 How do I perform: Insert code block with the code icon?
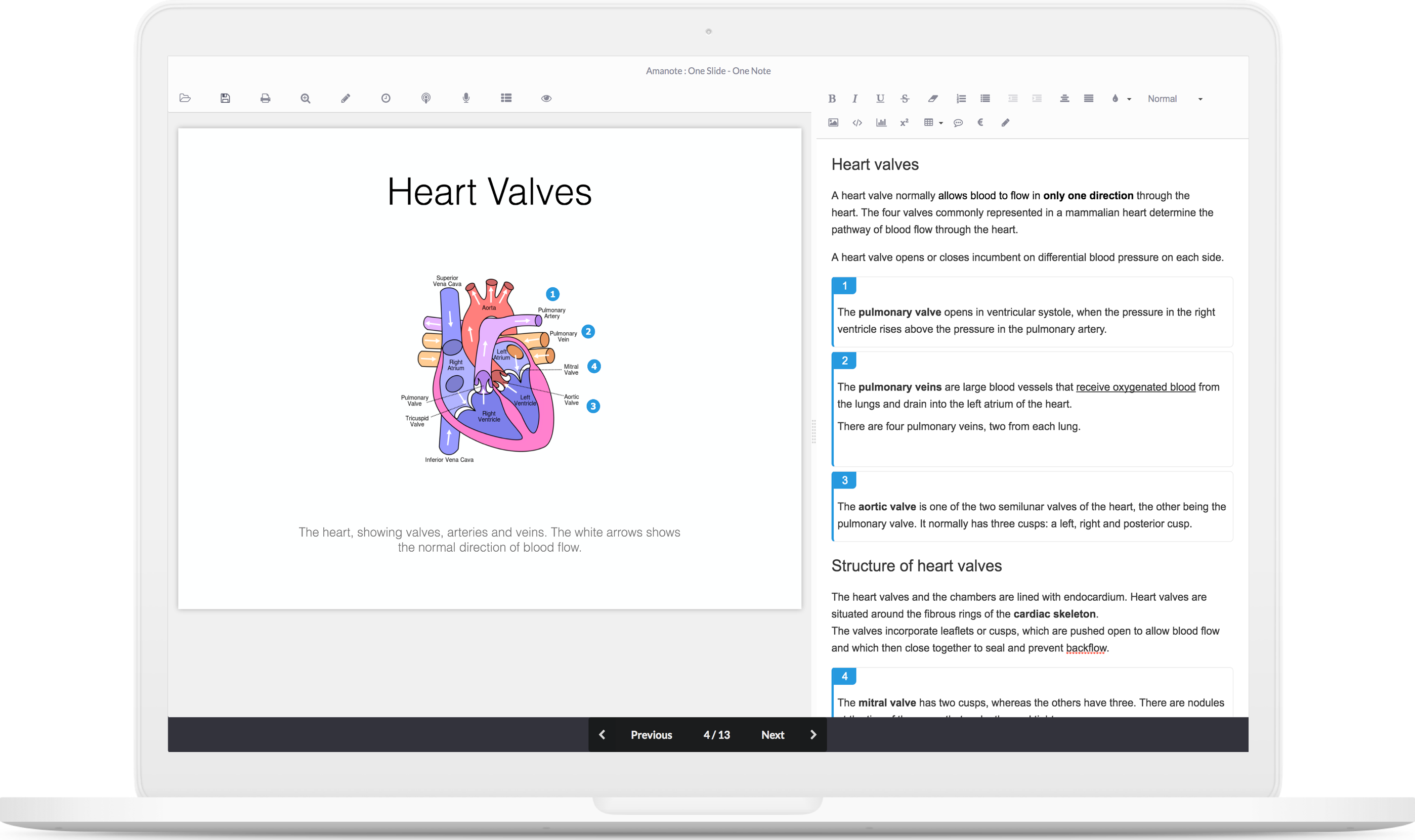(x=857, y=122)
